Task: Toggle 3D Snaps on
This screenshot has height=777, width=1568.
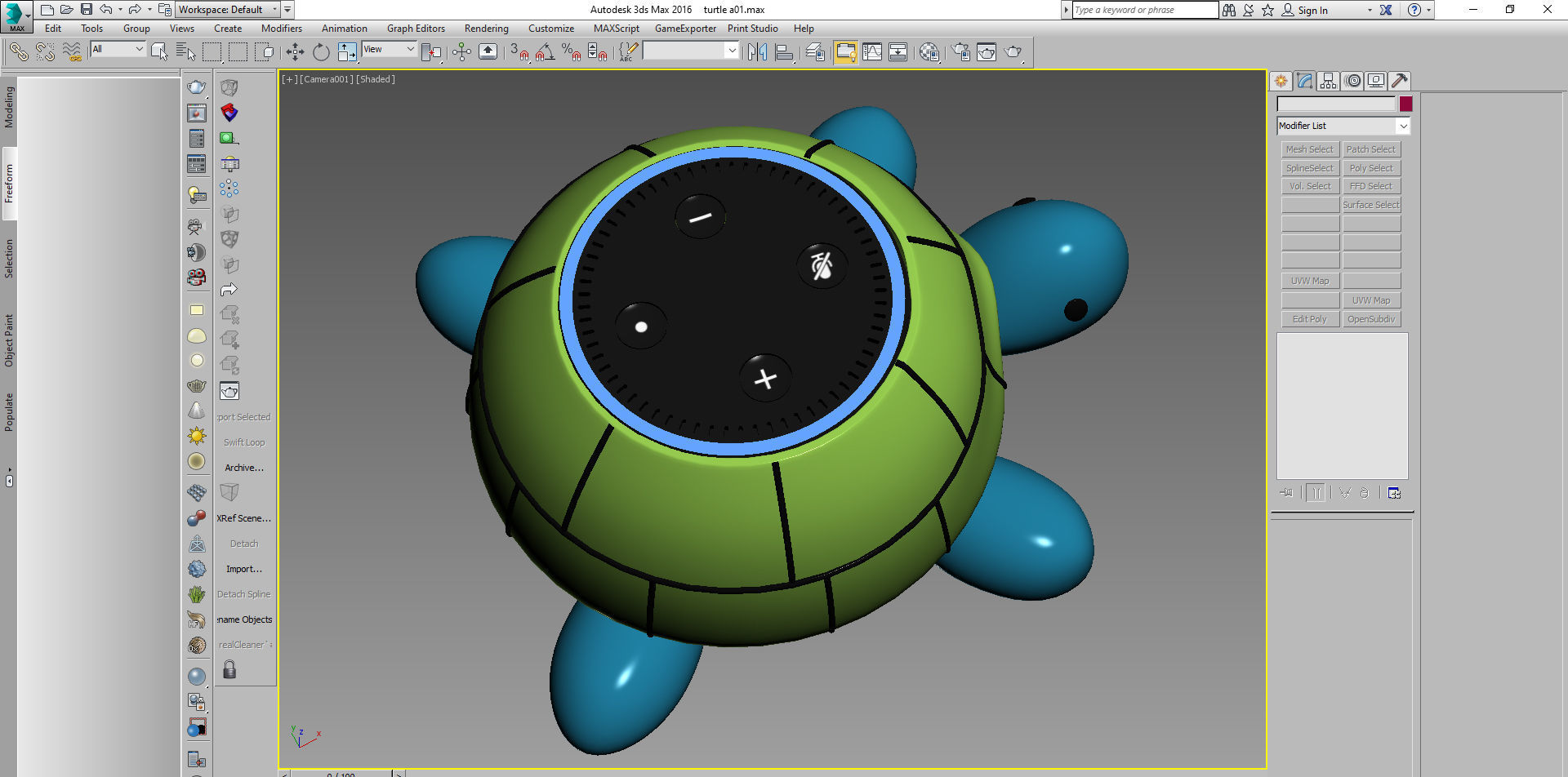Action: coord(519,52)
